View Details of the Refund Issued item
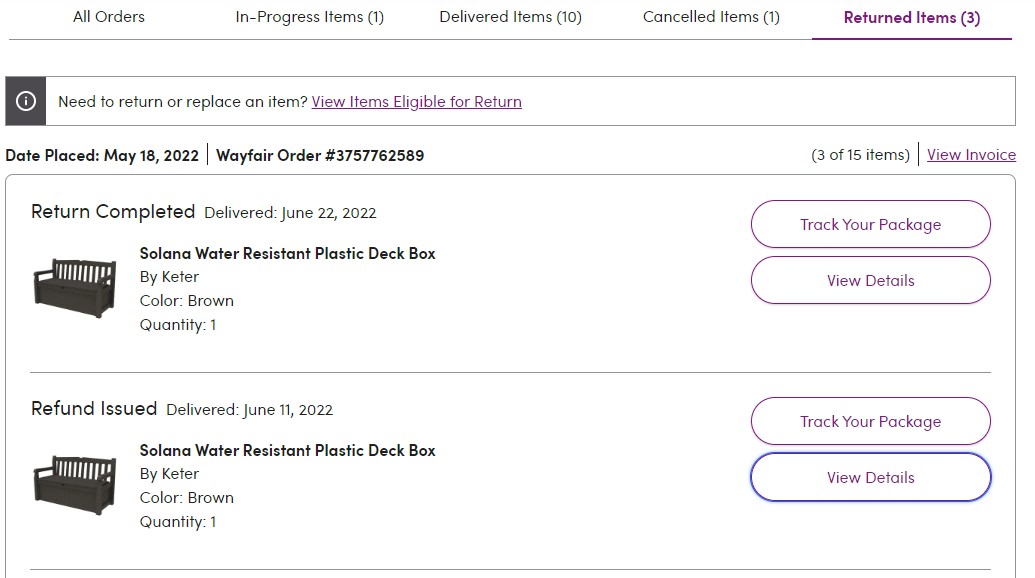 pyautogui.click(x=871, y=477)
